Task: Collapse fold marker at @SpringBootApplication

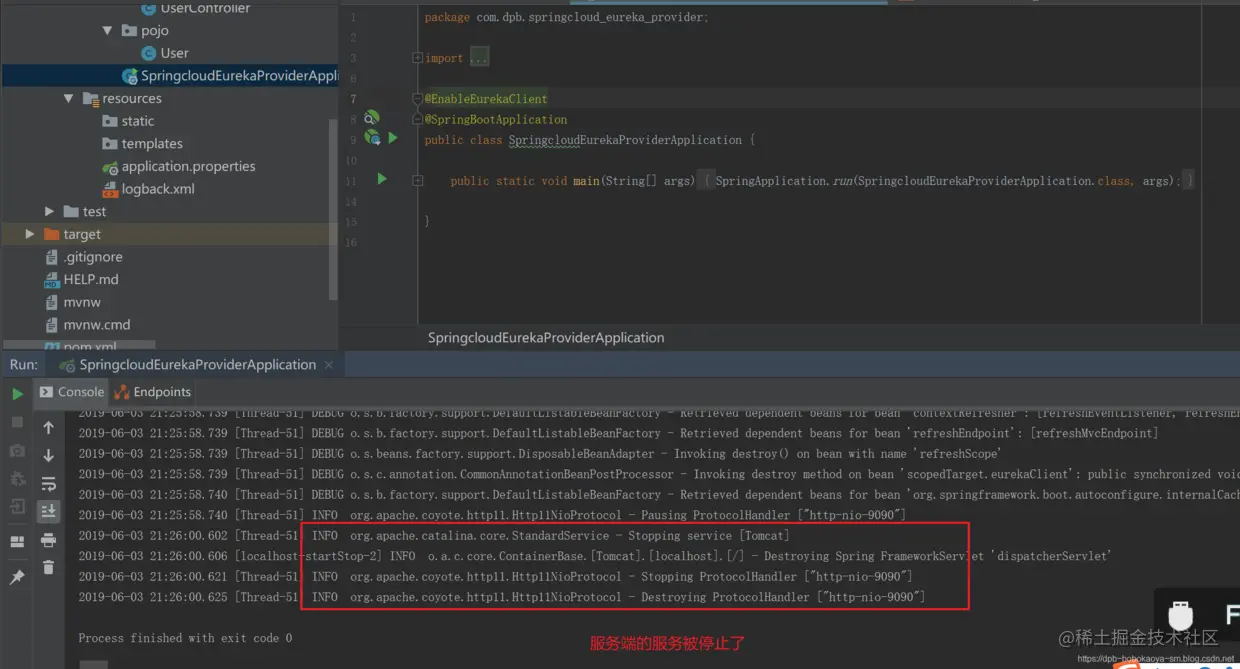Action: point(417,119)
